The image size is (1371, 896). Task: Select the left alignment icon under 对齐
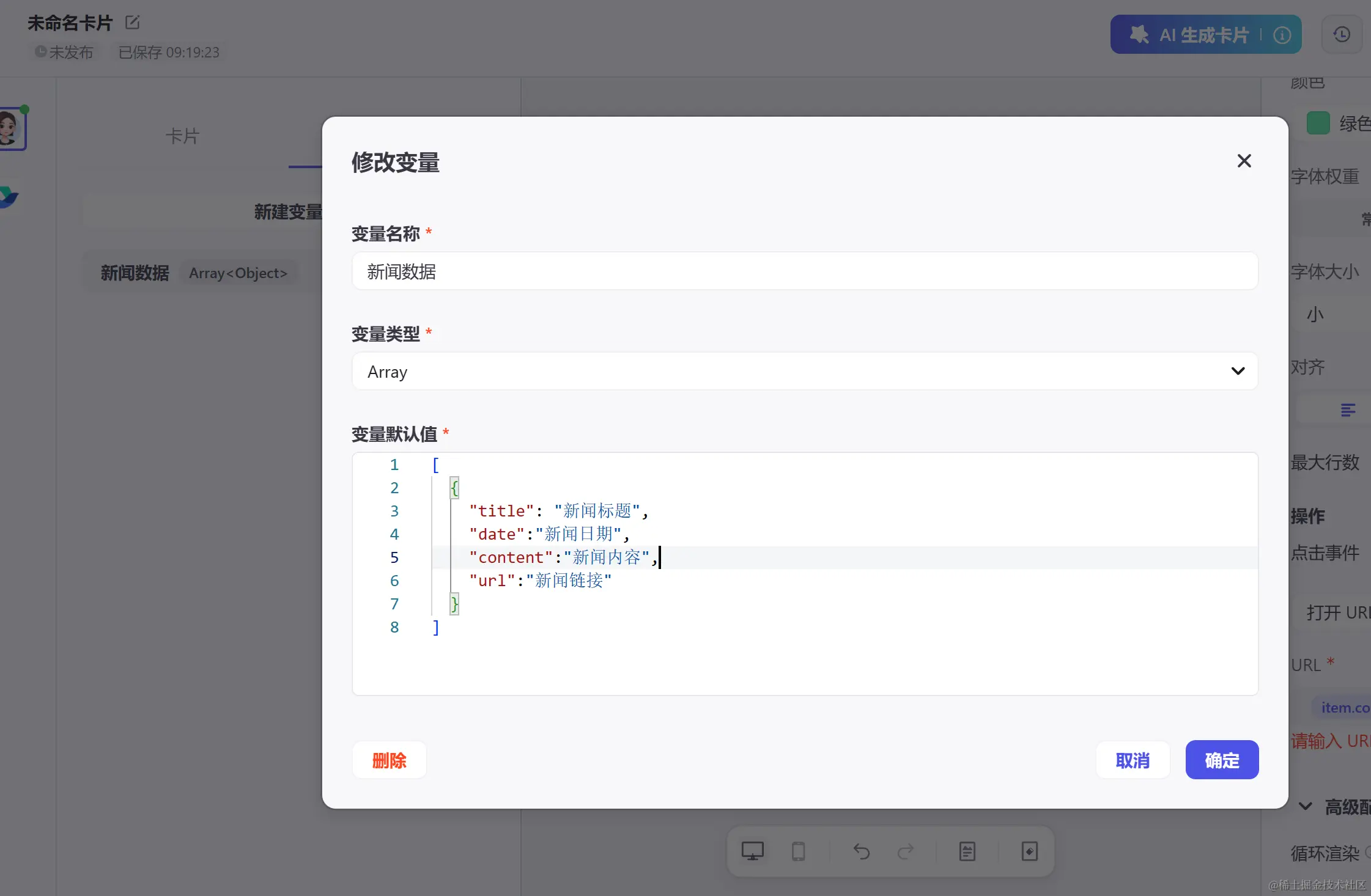pyautogui.click(x=1350, y=409)
